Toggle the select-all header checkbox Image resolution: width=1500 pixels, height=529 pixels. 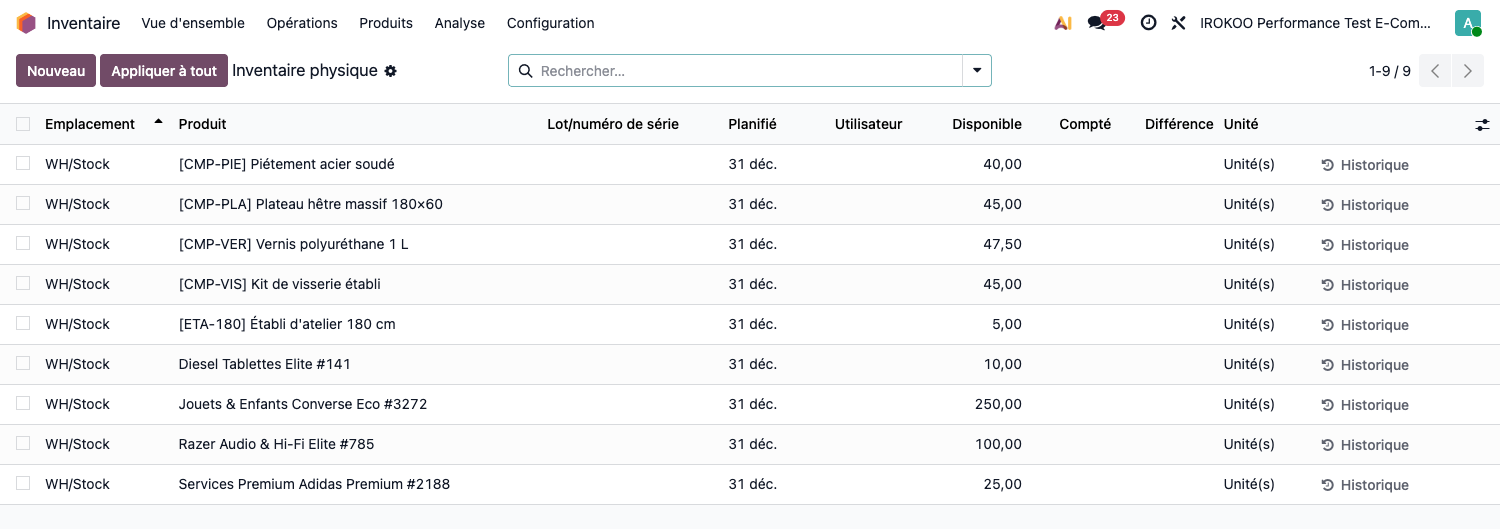(x=23, y=124)
